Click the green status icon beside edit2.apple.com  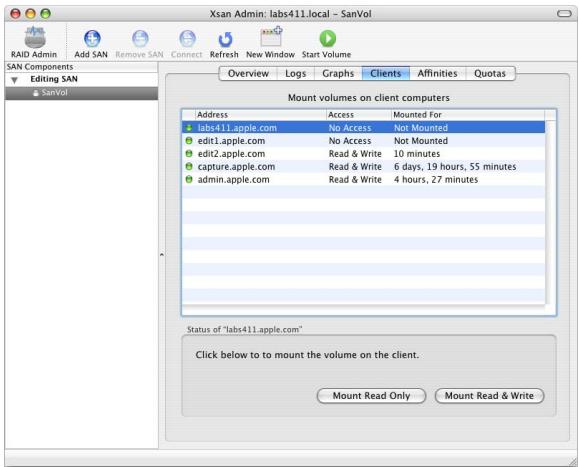point(189,154)
